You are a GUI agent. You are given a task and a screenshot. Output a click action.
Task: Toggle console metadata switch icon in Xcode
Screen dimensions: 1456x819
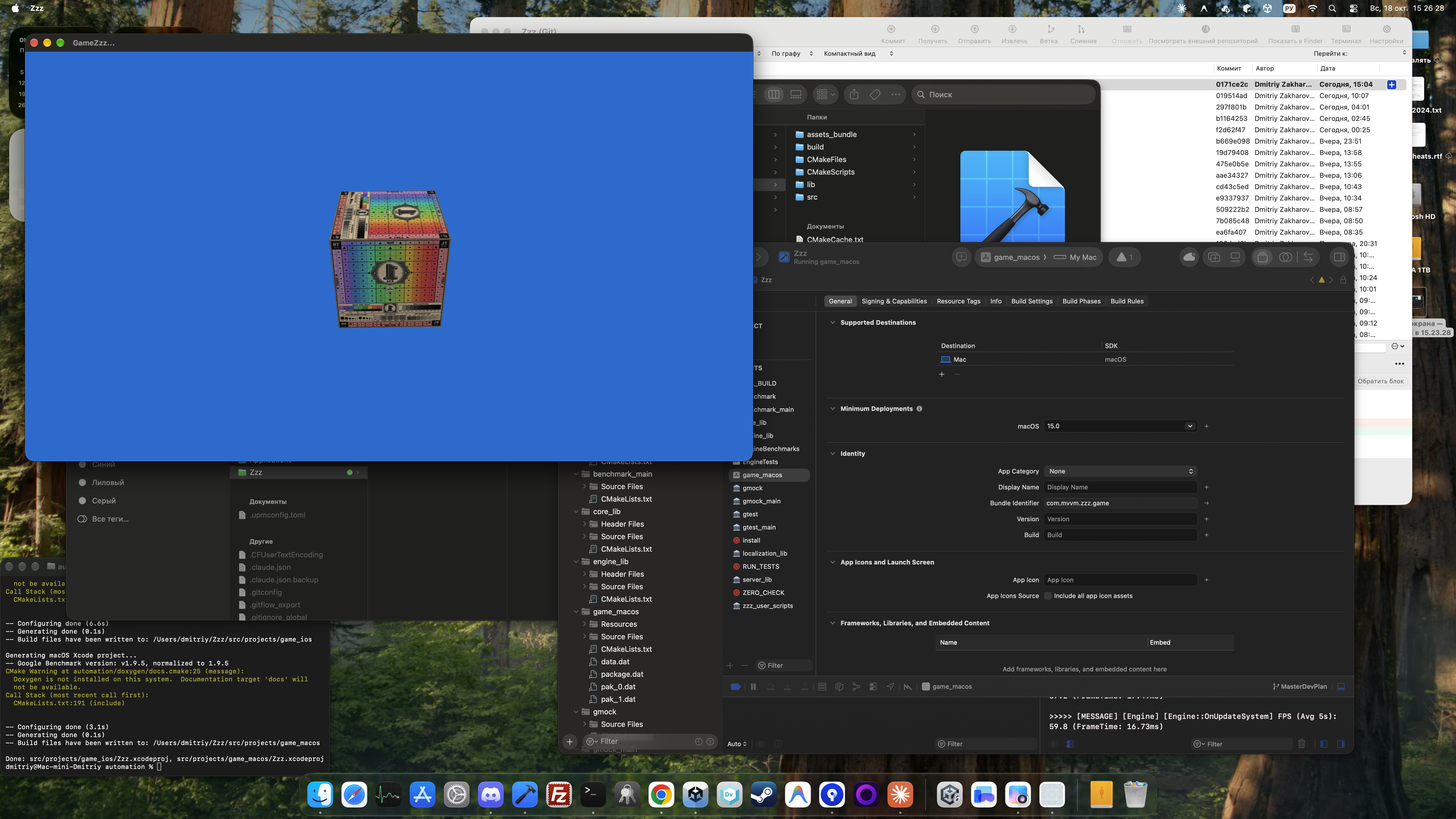1070,744
